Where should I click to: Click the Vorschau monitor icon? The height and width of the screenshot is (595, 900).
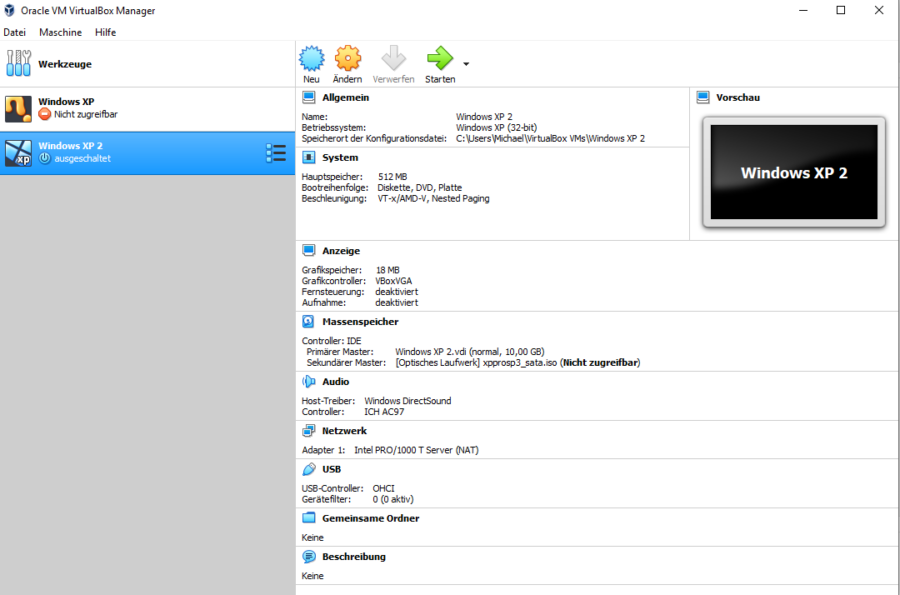coord(703,98)
